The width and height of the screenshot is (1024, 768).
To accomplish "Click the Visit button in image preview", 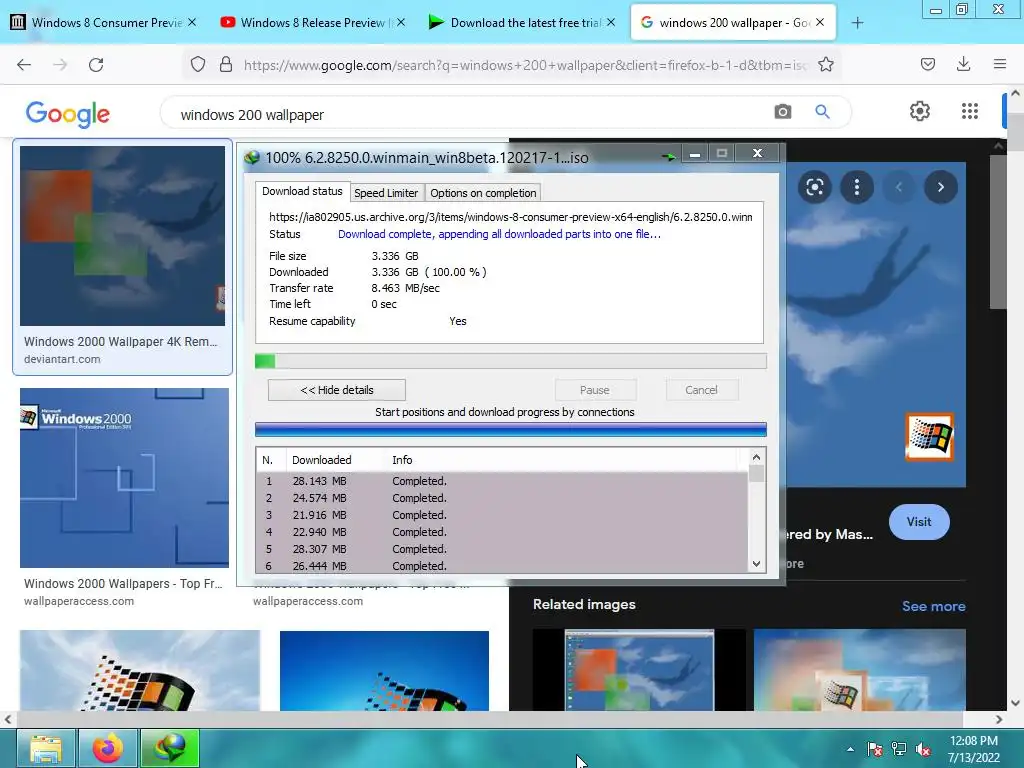I will click(x=919, y=522).
